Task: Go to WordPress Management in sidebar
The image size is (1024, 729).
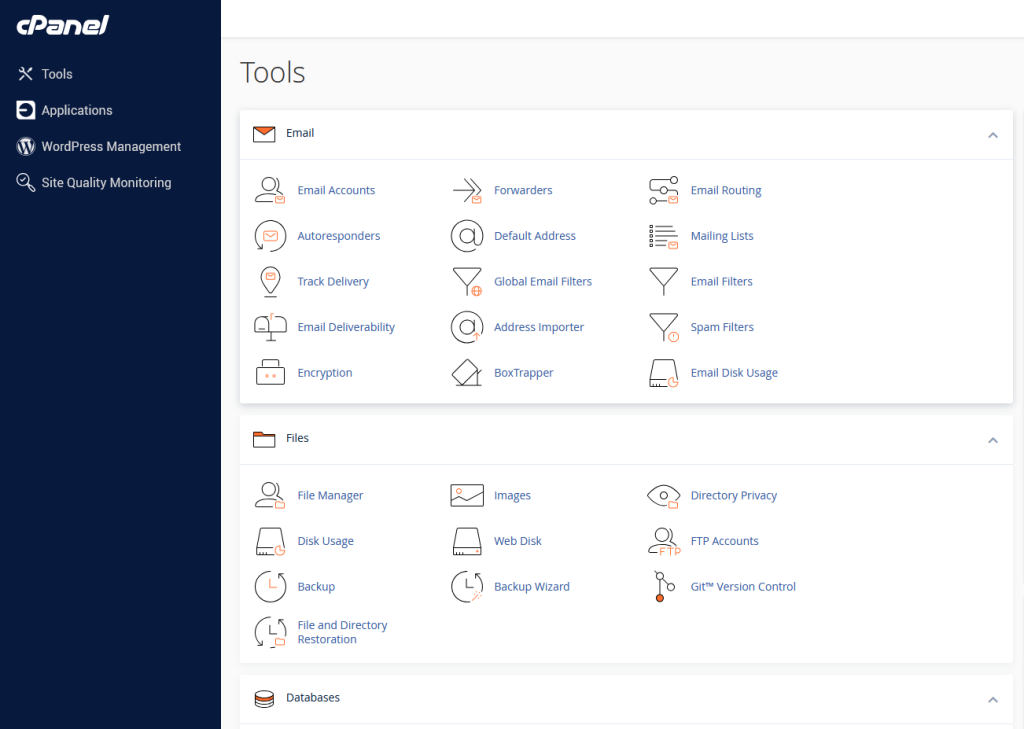Action: point(111,146)
